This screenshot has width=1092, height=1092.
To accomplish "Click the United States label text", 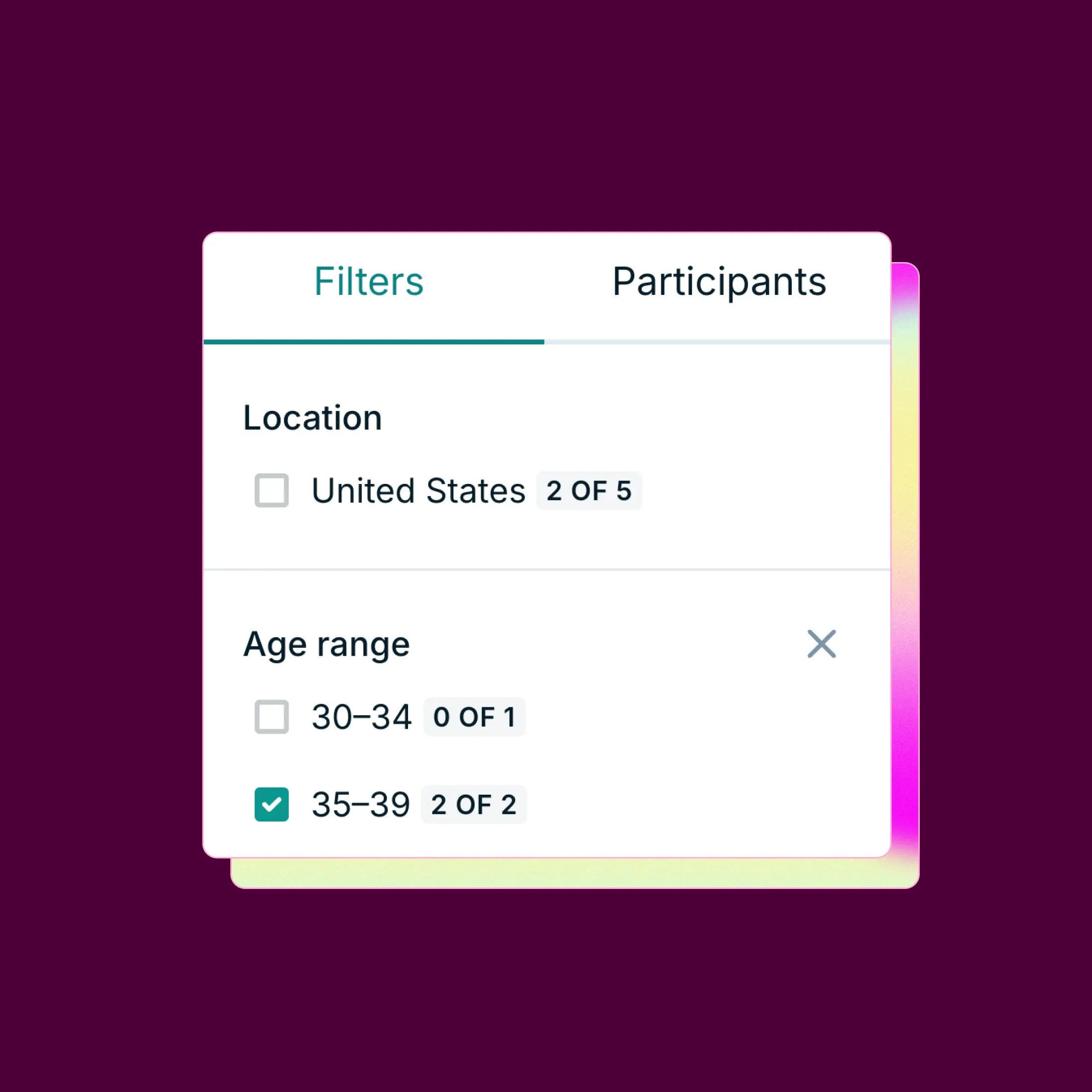I will [x=418, y=490].
